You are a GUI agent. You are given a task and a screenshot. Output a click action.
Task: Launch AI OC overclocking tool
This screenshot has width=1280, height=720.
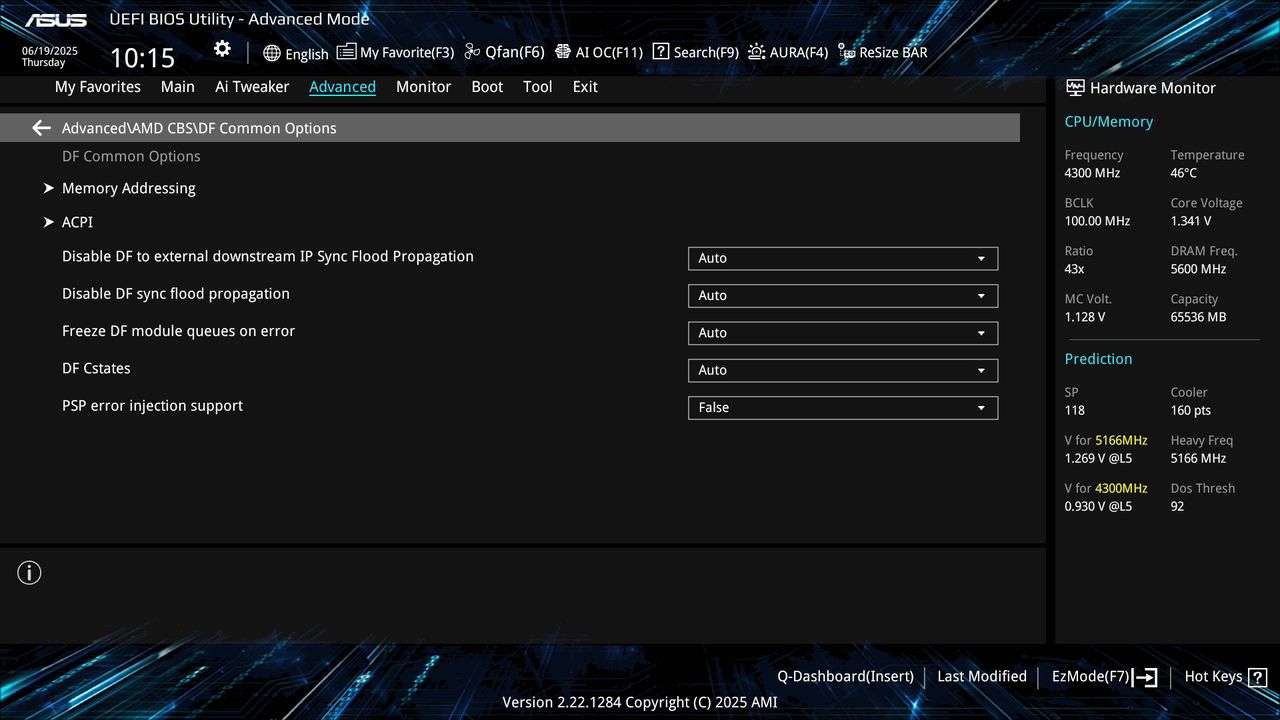[x=598, y=52]
